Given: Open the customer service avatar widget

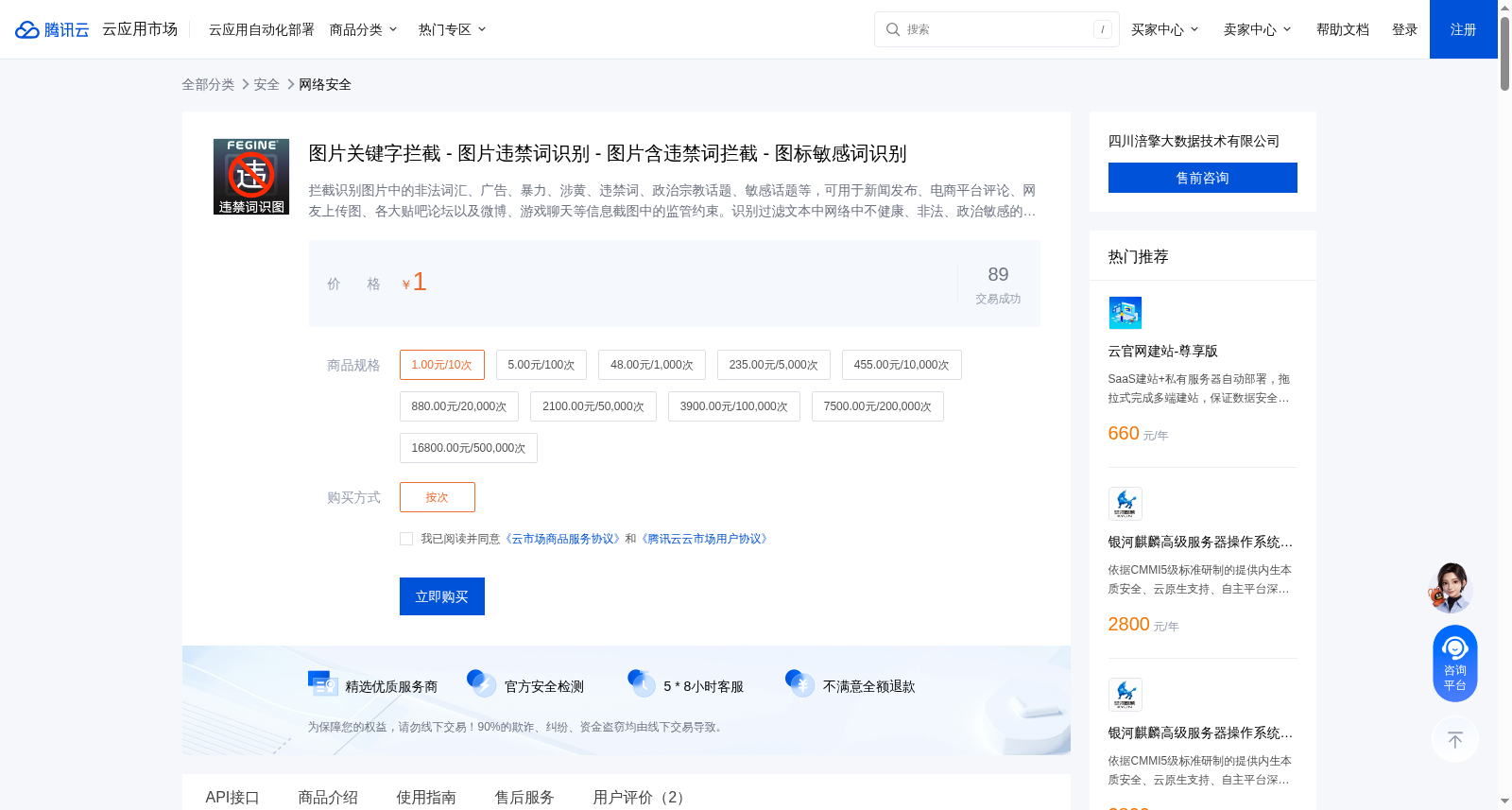Looking at the screenshot, I should (x=1452, y=587).
